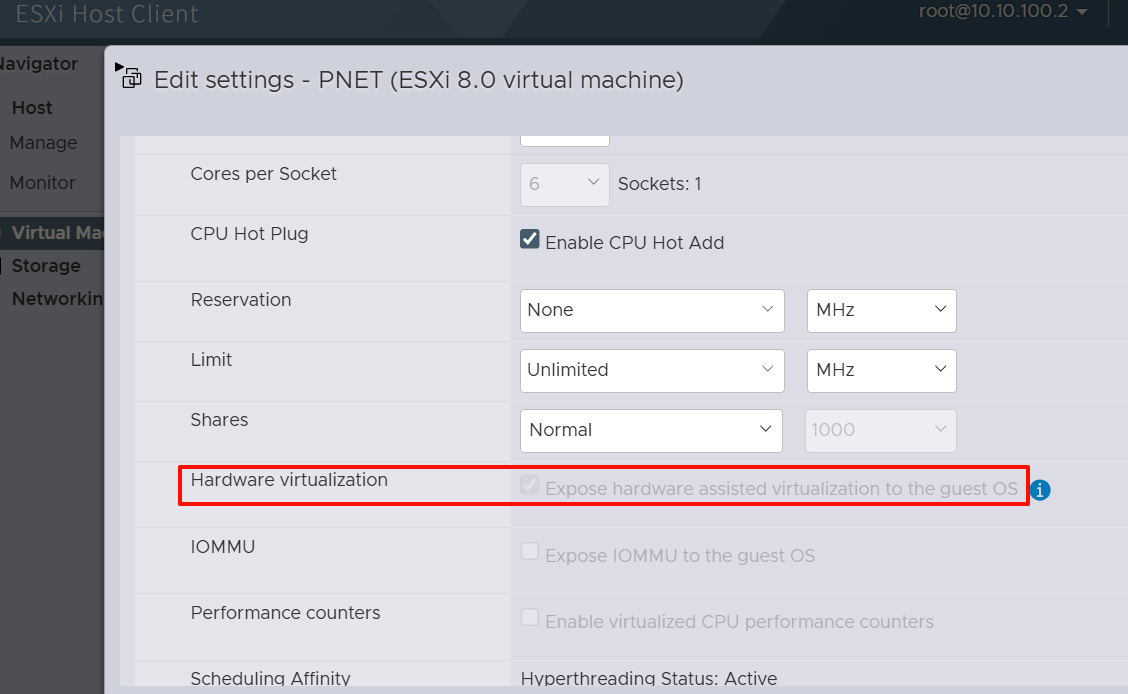Screen dimensions: 1128x694
Task: Select Storage in the Navigator
Action: (46, 266)
